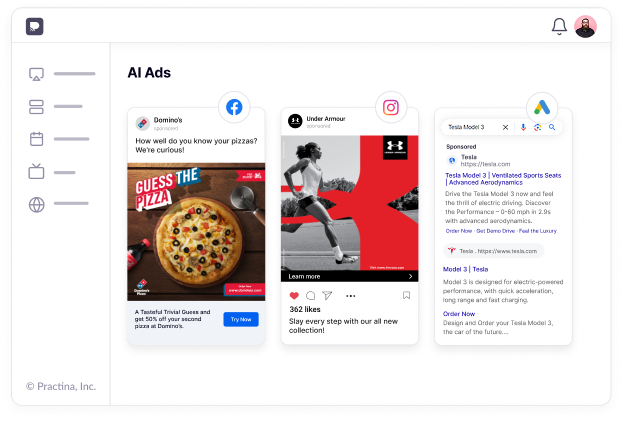Open the calendar sidebar icon
This screenshot has width=623, height=421.
point(36,139)
